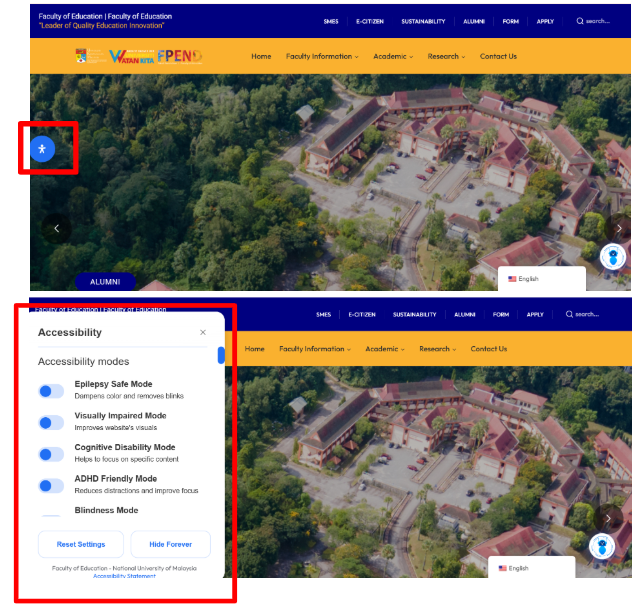This screenshot has height=604, width=634.
Task: Open the blue accessibility widget icon
Action: click(x=42, y=149)
